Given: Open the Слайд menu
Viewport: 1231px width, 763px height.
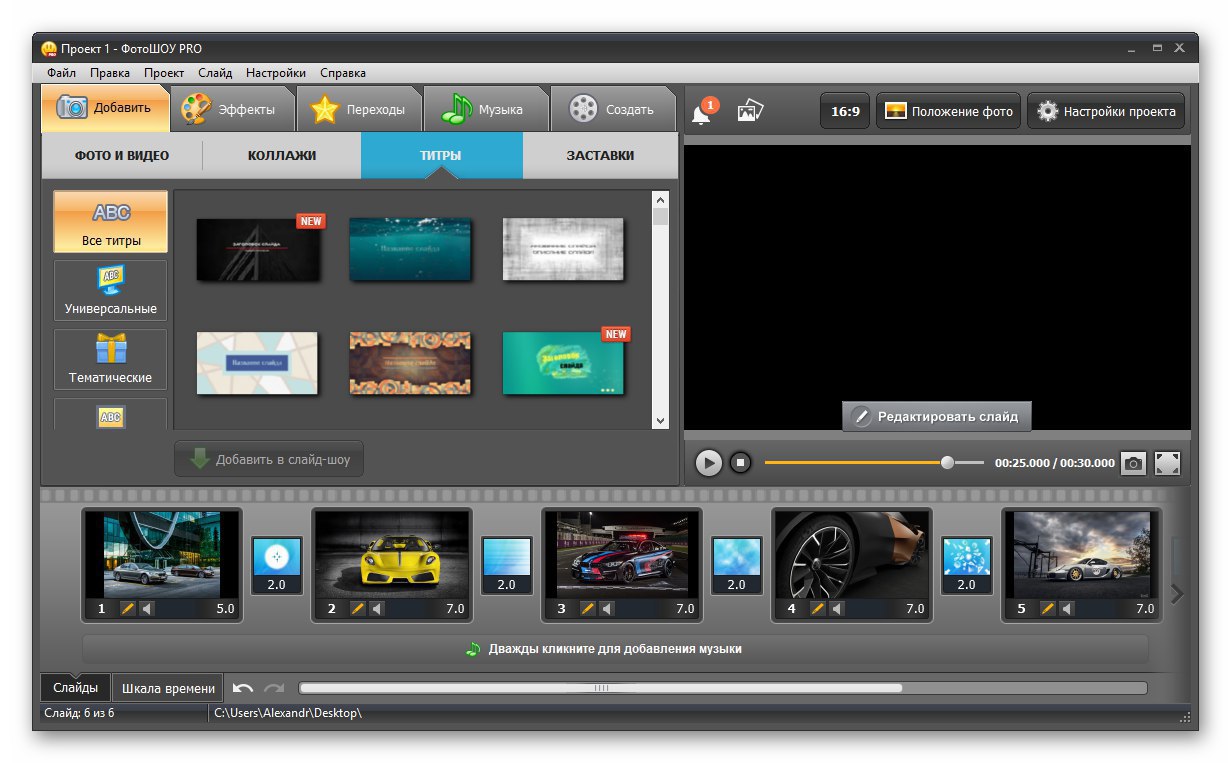Looking at the screenshot, I should [215, 73].
